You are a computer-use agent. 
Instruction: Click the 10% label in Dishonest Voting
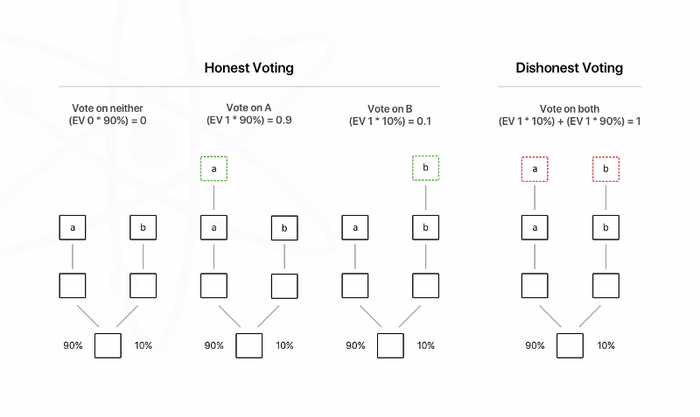coord(606,346)
